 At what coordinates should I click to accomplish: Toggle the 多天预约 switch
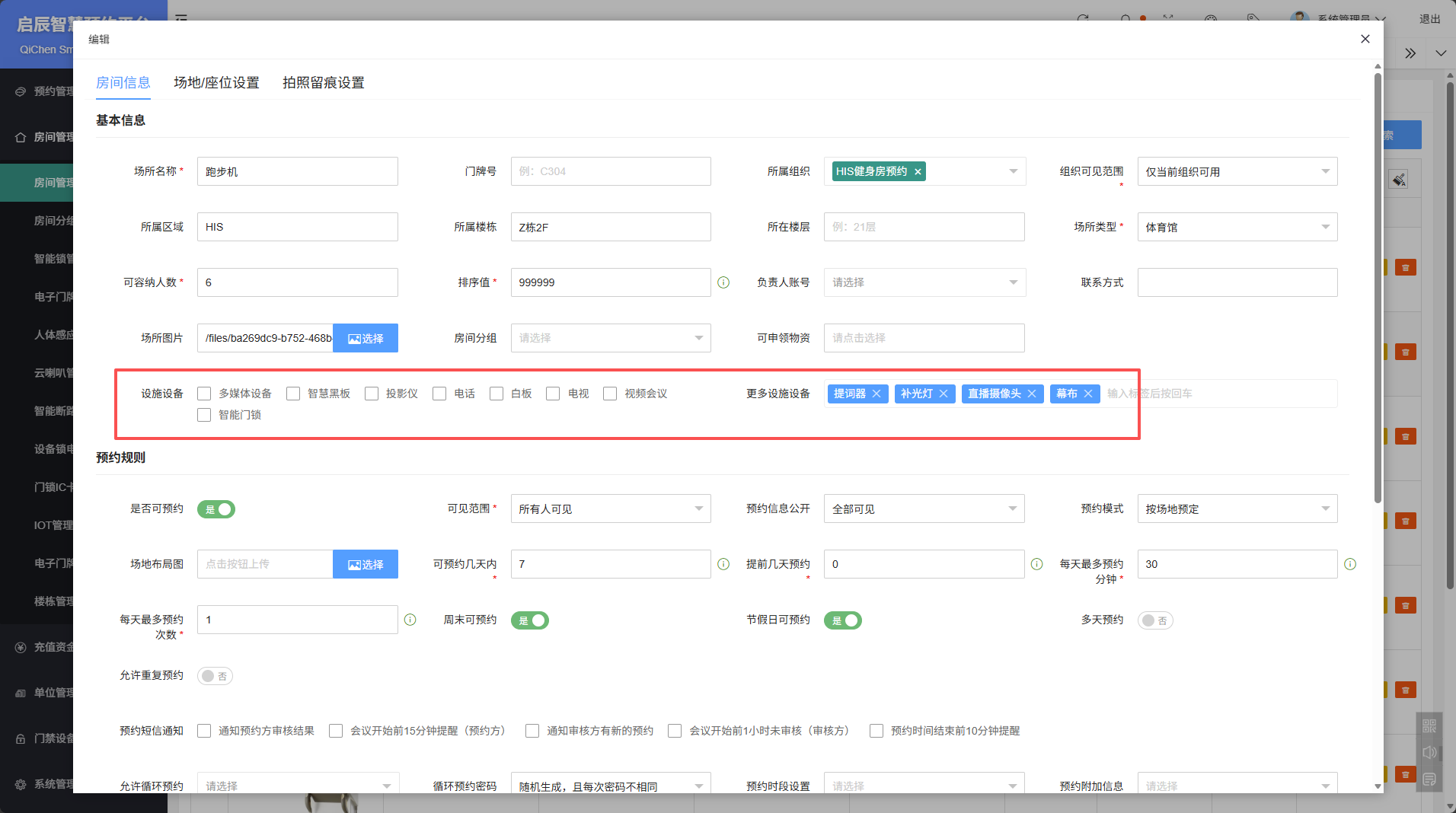(1155, 620)
